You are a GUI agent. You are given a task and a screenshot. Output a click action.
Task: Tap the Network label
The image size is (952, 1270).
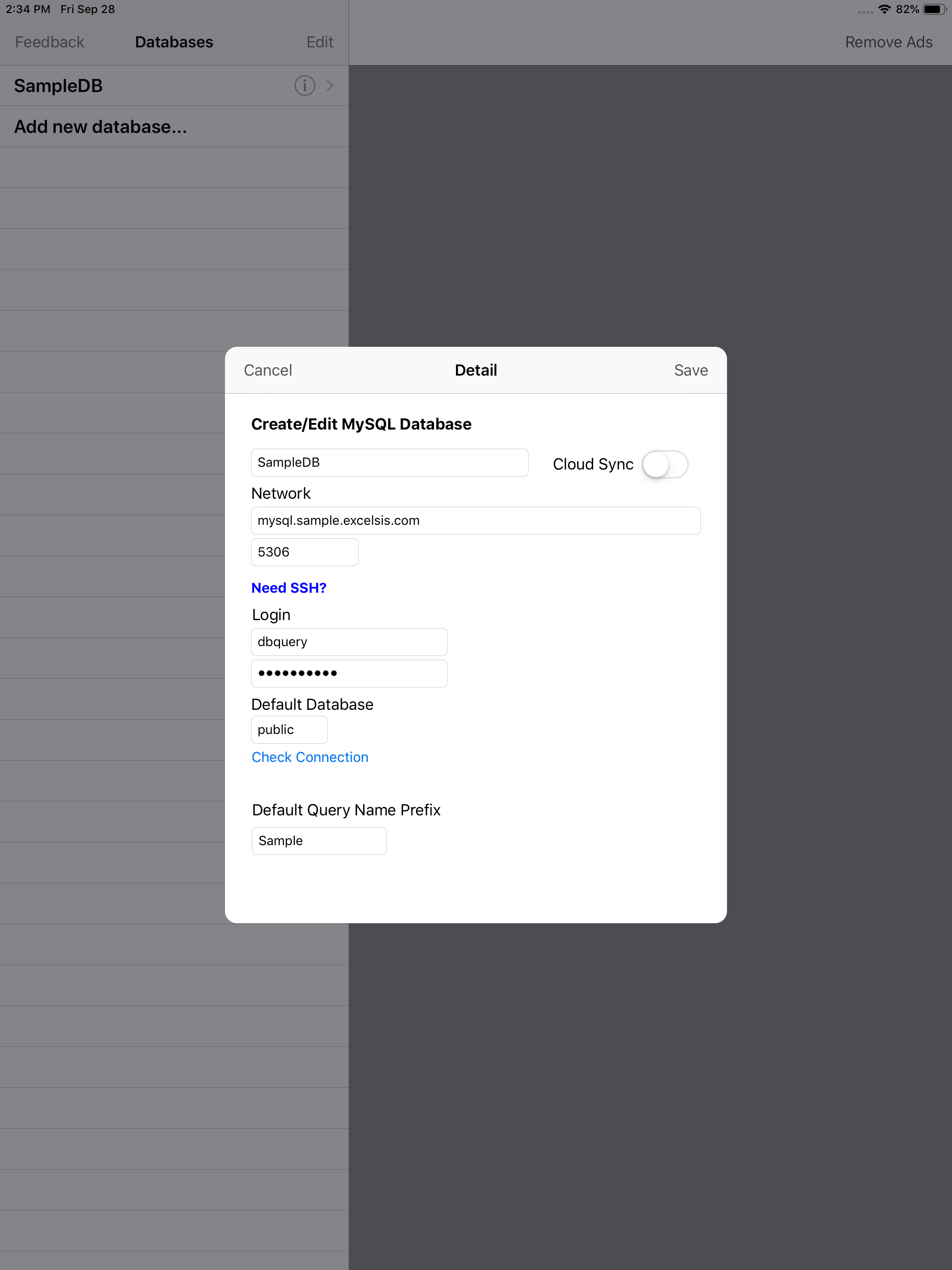coord(281,493)
